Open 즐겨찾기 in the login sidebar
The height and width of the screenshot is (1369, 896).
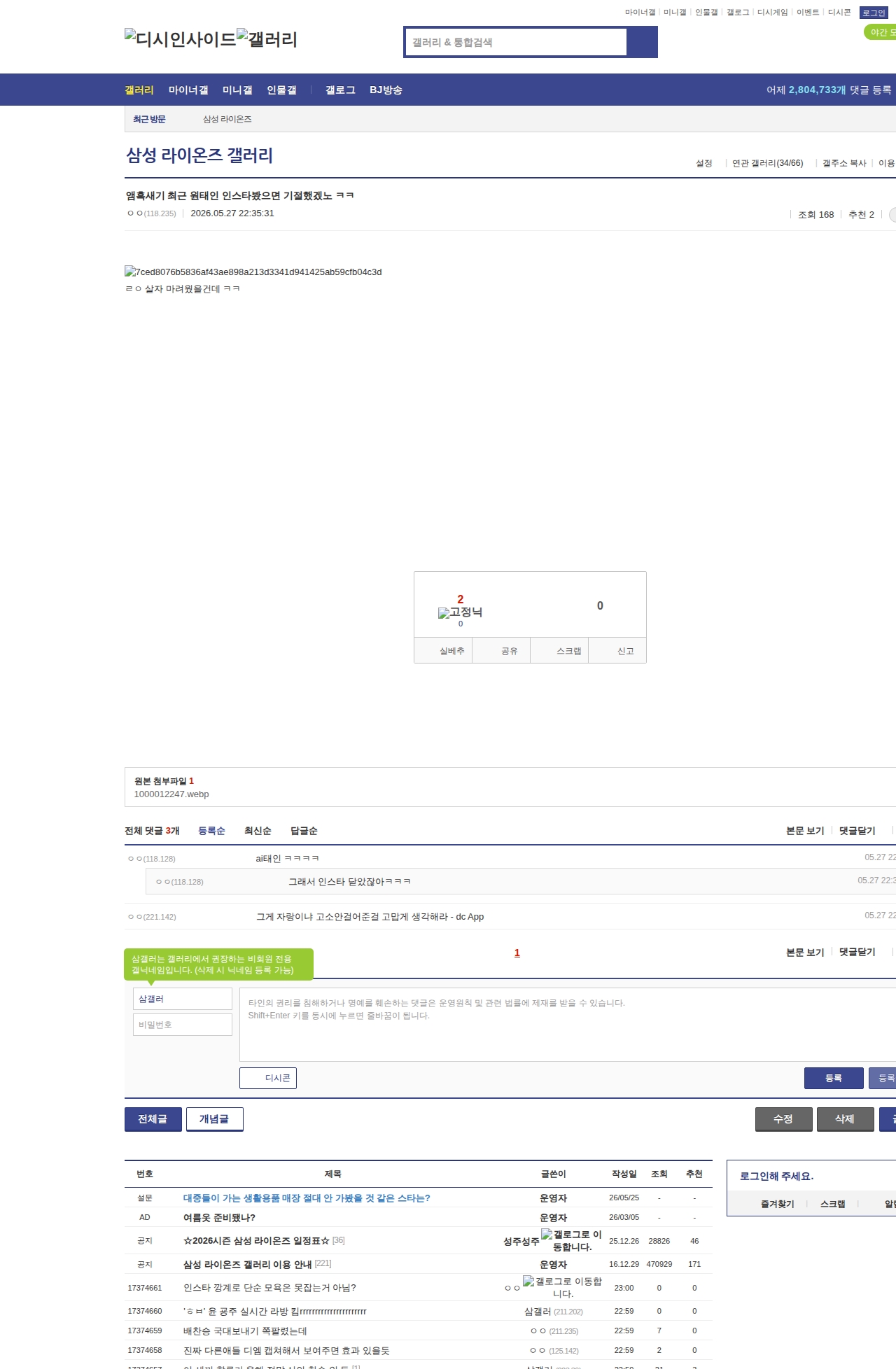(777, 1204)
